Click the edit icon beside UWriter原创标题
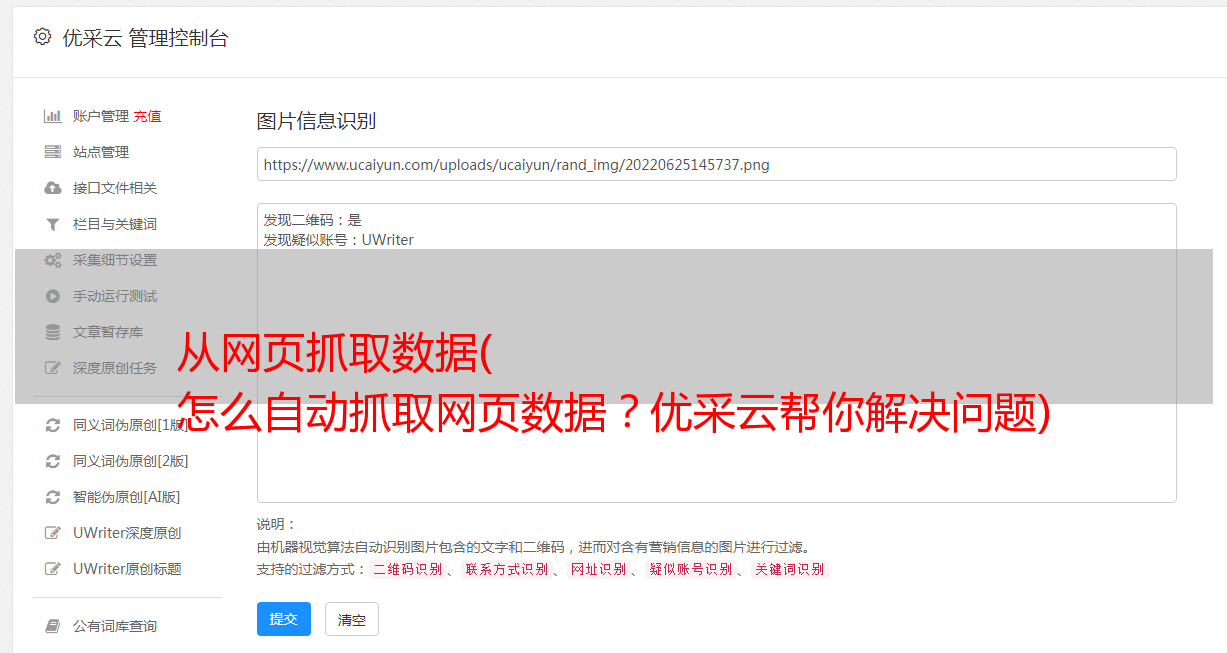 click(53, 569)
